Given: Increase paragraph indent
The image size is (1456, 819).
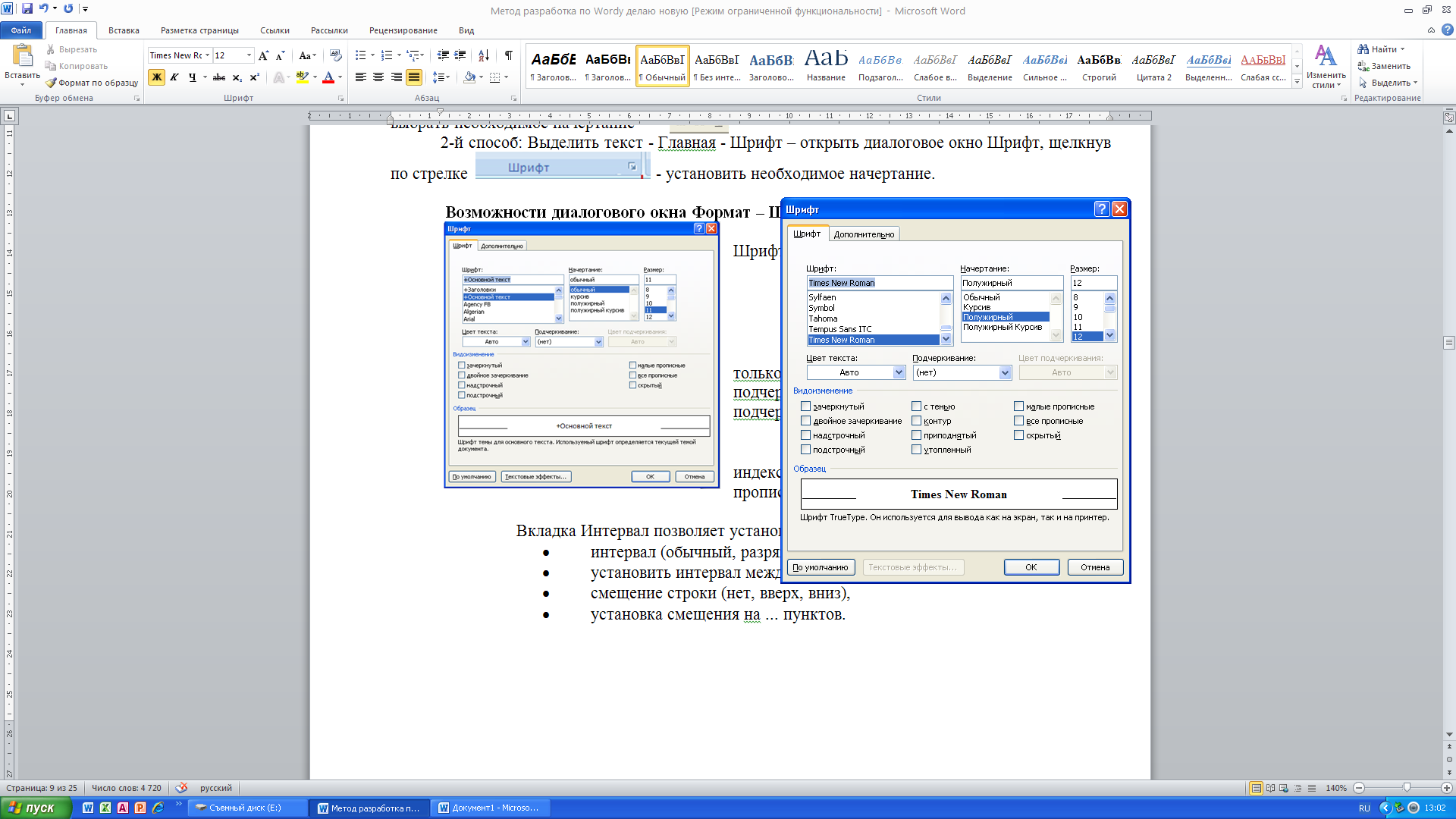Looking at the screenshot, I should 460,55.
